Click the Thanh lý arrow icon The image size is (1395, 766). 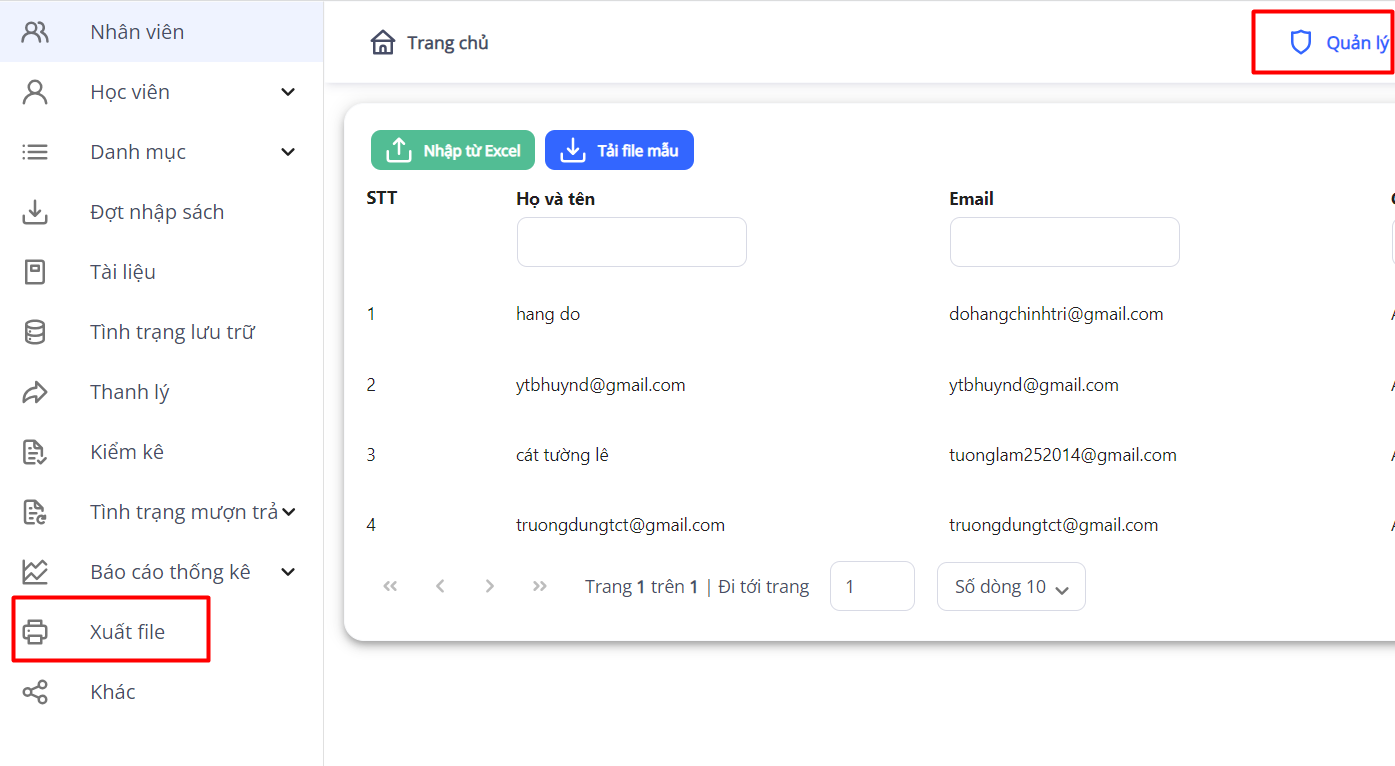click(35, 392)
